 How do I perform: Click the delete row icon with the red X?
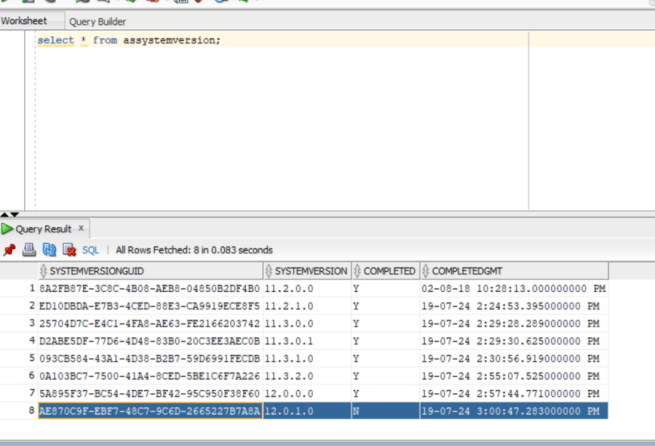point(69,250)
